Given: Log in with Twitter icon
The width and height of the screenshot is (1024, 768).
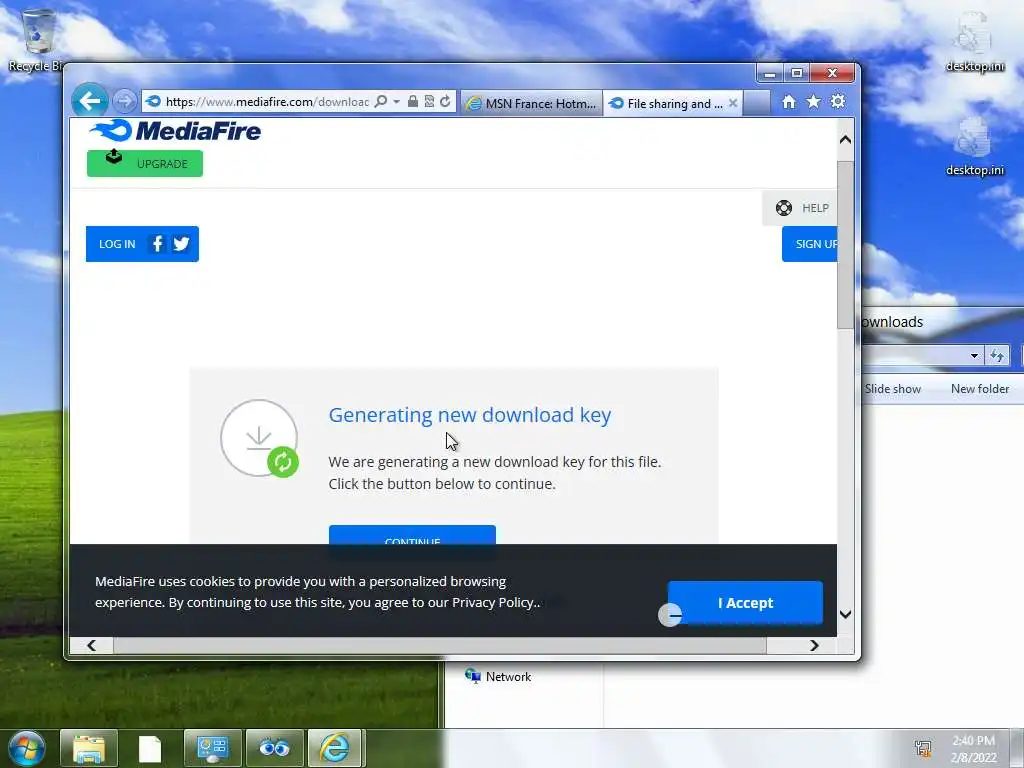Looking at the screenshot, I should click(181, 244).
